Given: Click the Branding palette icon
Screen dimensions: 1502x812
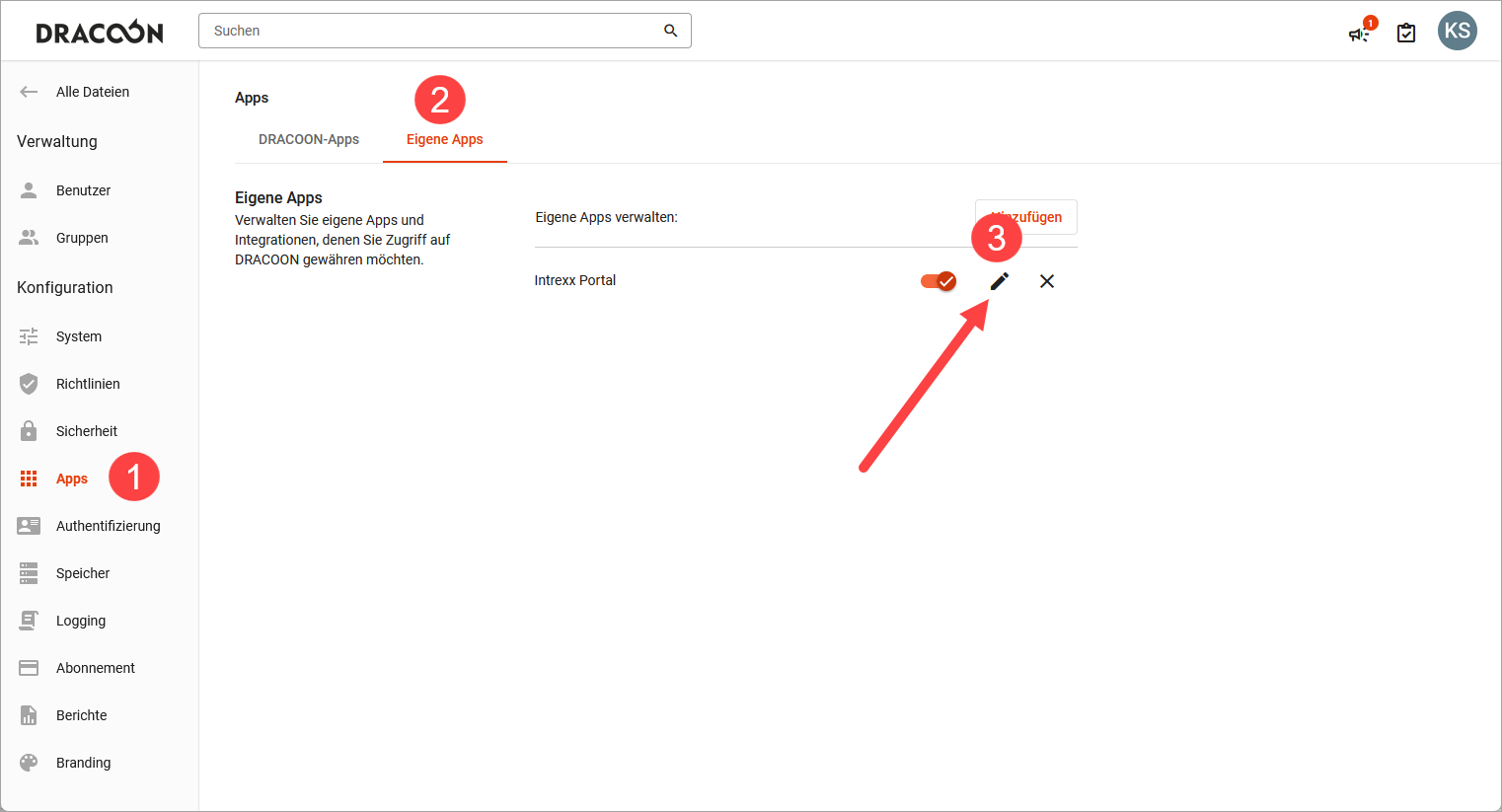Looking at the screenshot, I should (x=29, y=763).
